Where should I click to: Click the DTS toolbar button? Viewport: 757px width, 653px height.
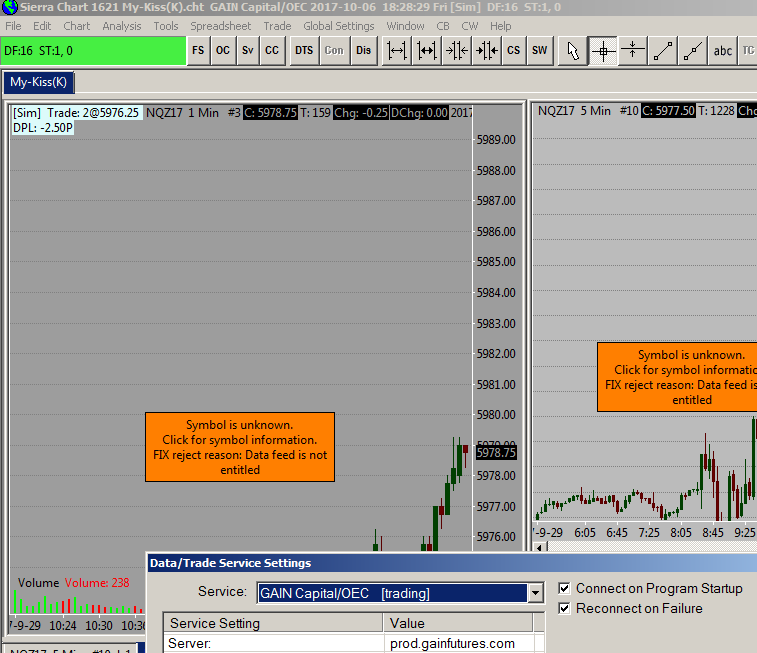[x=304, y=51]
